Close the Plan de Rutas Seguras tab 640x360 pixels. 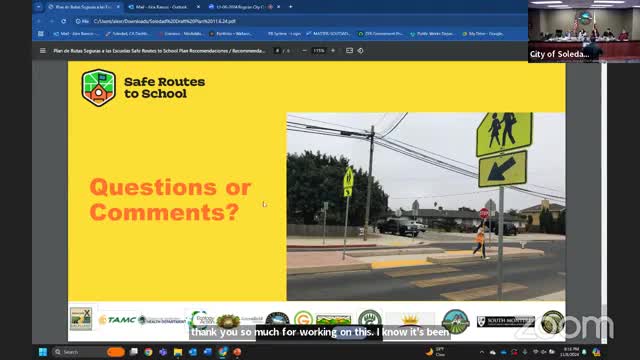click(118, 7)
